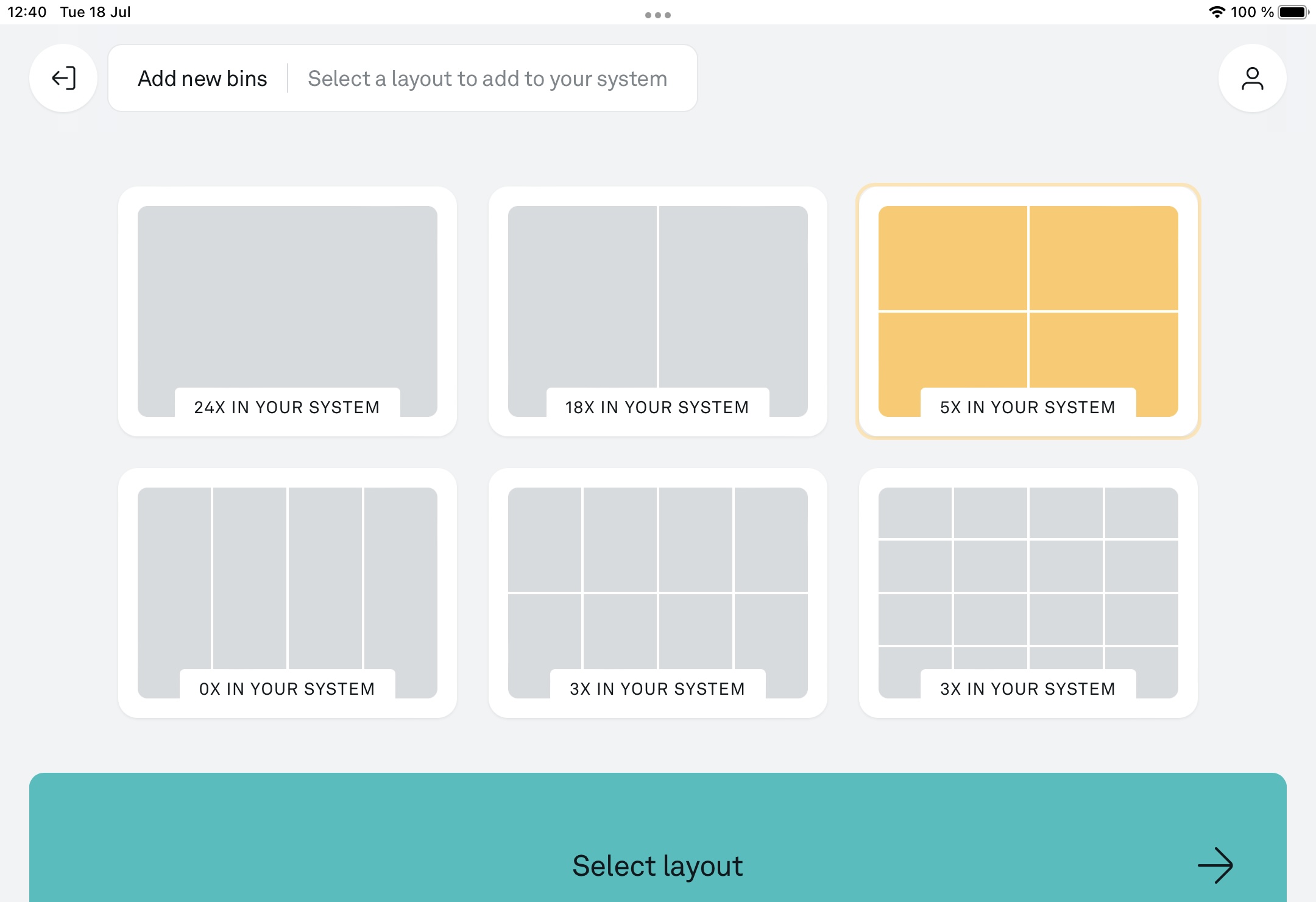Tap the "100 %" battery percentage text
Image resolution: width=1316 pixels, height=902 pixels.
1252,12
